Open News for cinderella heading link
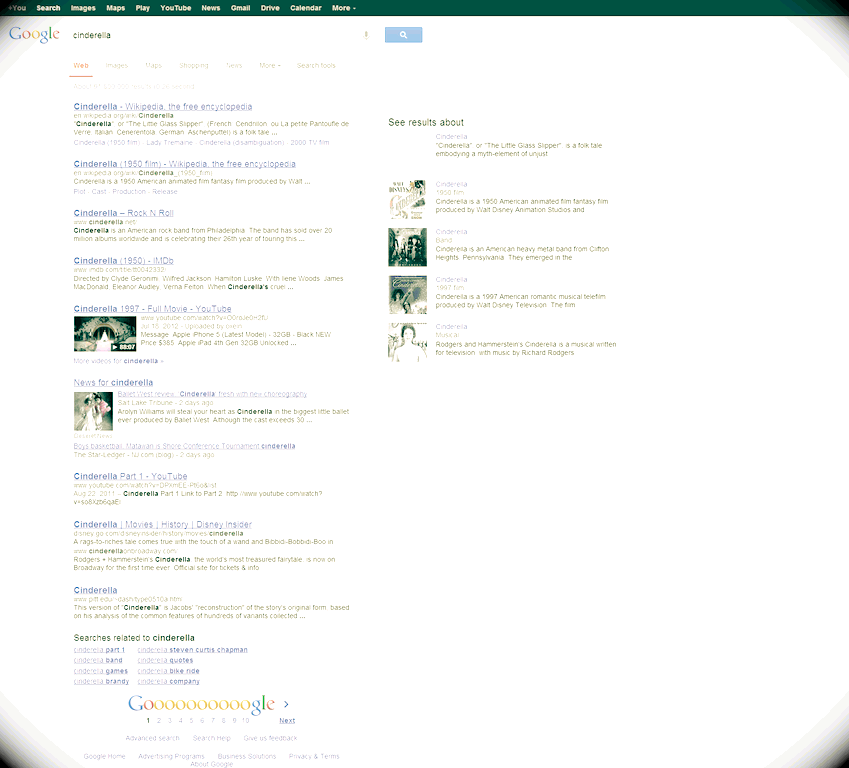 [x=113, y=382]
